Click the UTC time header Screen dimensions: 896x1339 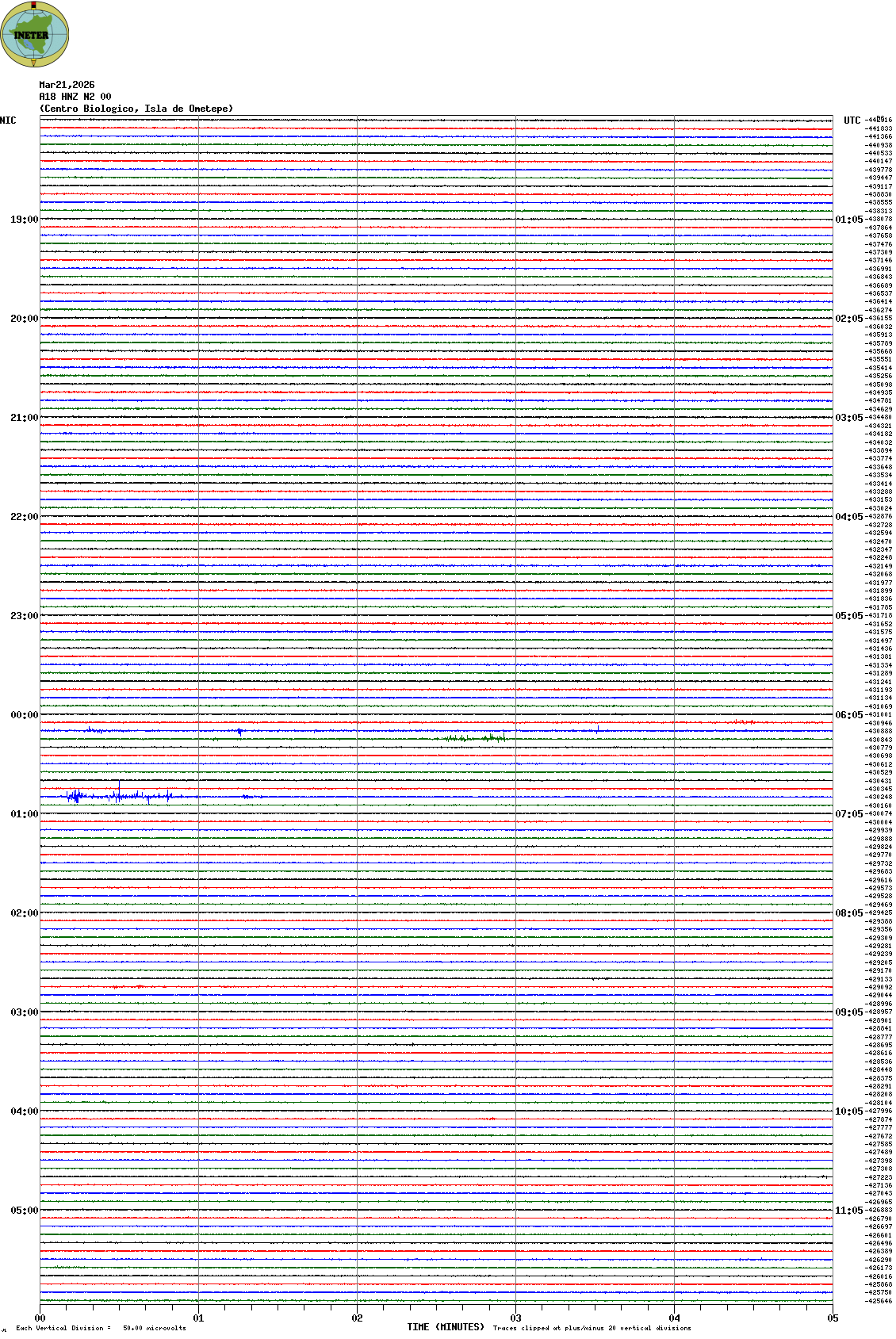coord(852,121)
